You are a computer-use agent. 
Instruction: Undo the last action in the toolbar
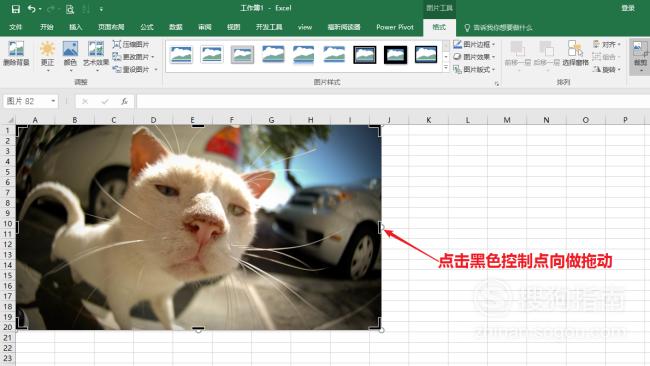click(32, 9)
